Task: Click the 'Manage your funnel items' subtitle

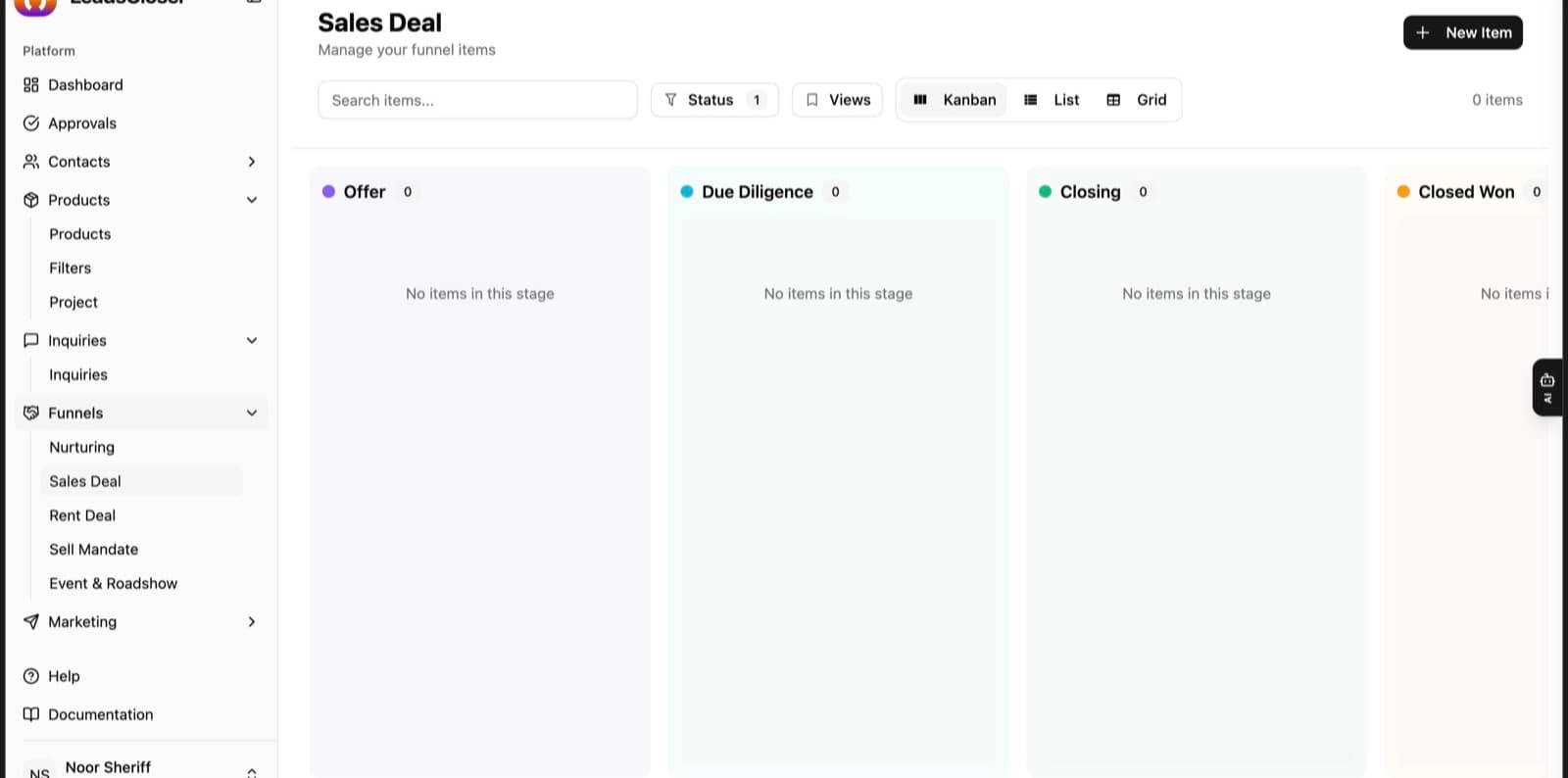Action: 407,50
